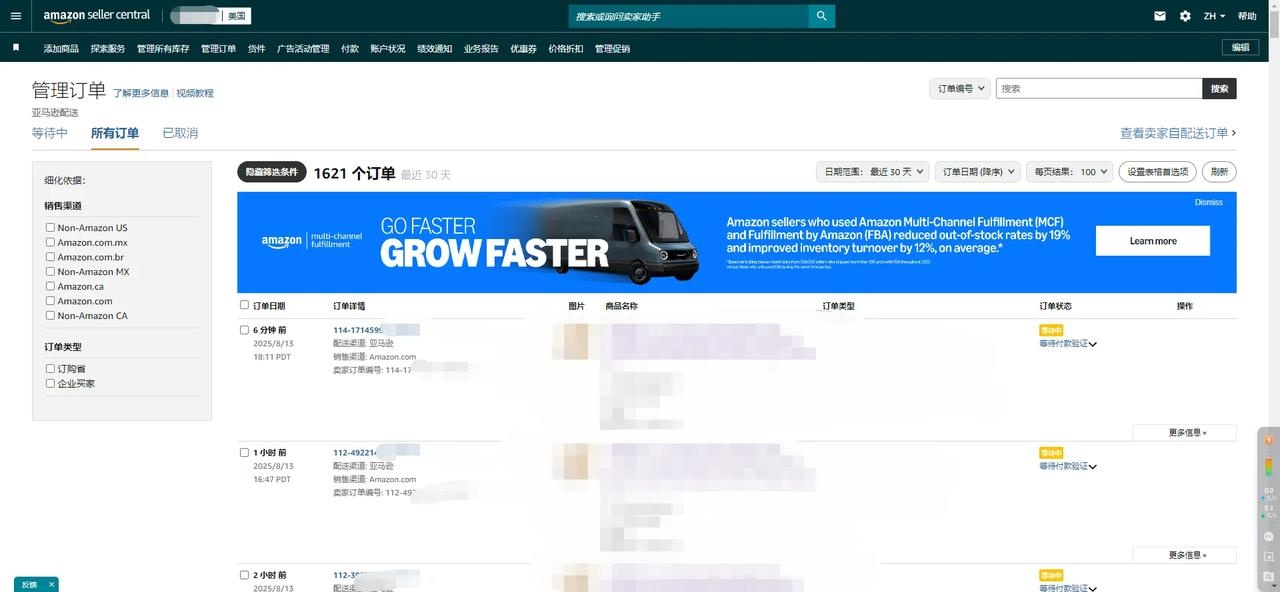
Task: Click the order search text field
Action: [1099, 88]
